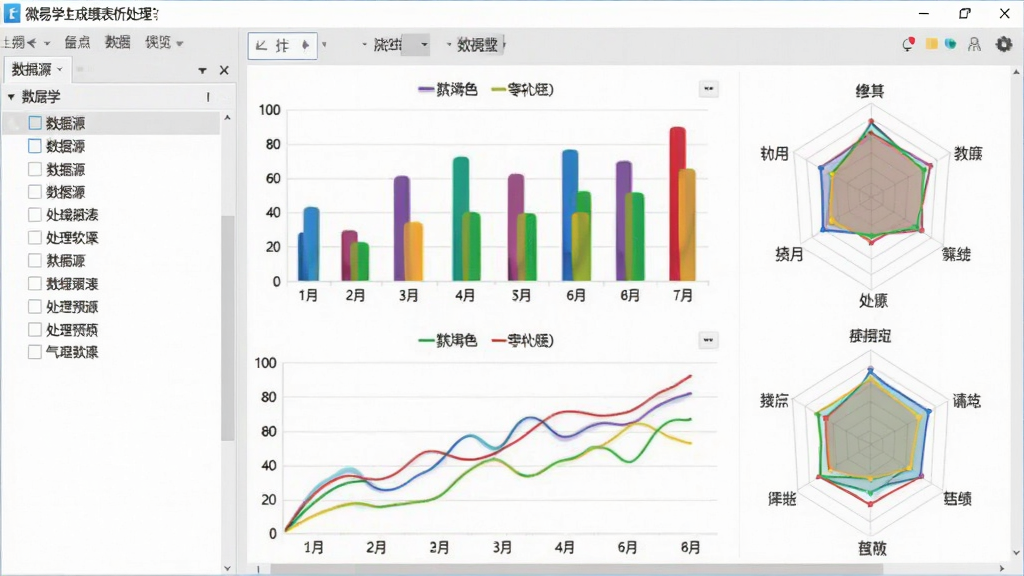This screenshot has height=576, width=1024.
Task: Tick the blue-outlined checkbox below the highlighted row
Action: click(x=35, y=146)
